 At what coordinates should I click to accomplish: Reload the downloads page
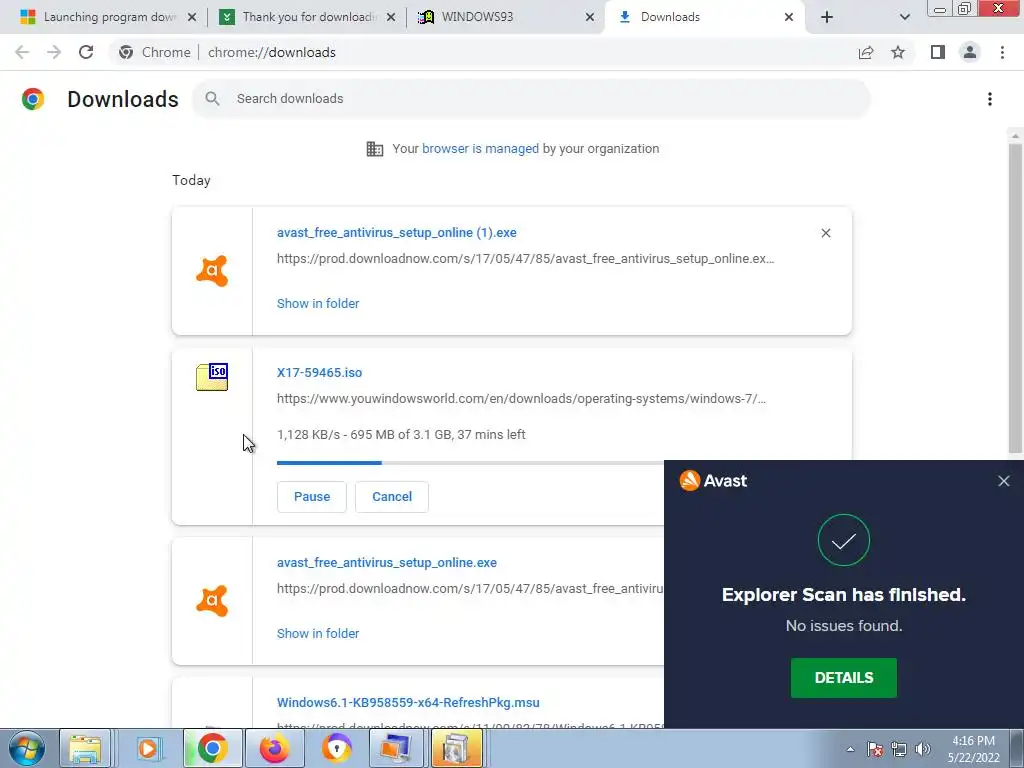pyautogui.click(x=86, y=52)
